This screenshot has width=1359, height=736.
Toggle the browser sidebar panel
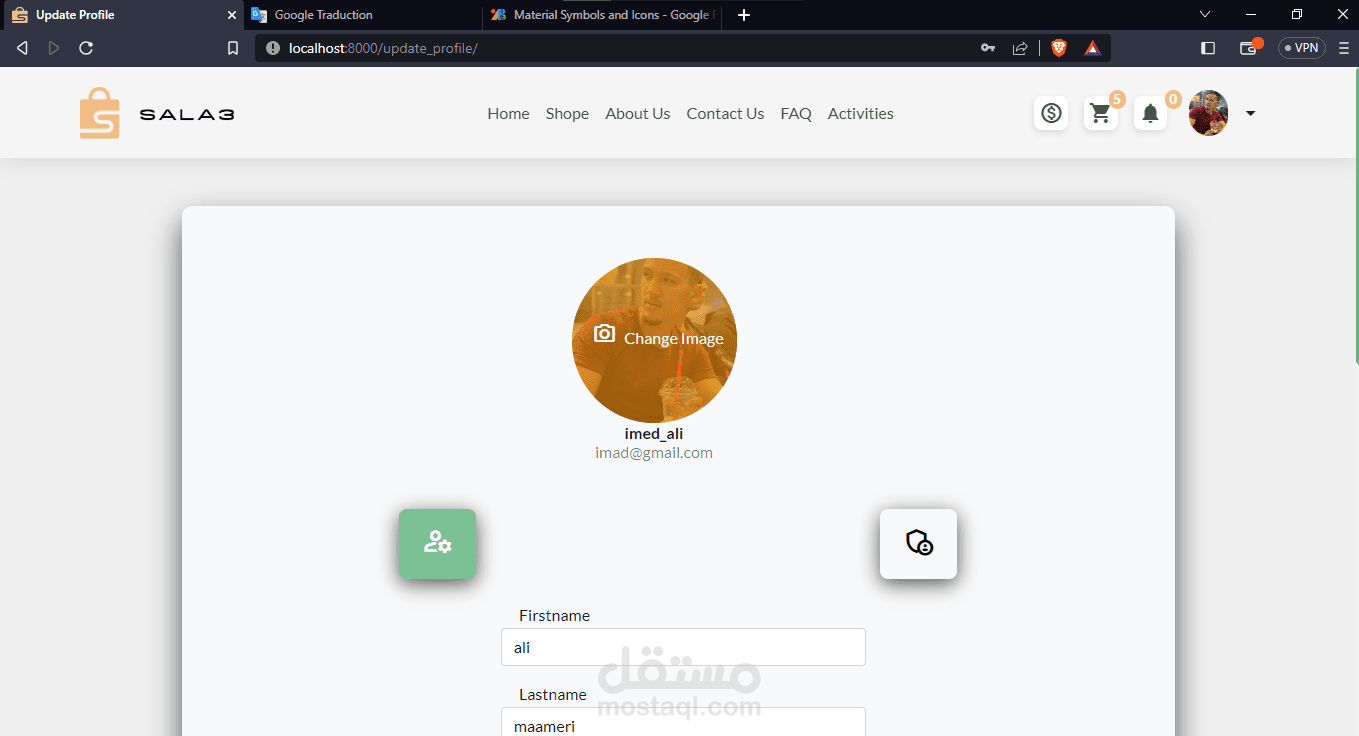[x=1208, y=48]
